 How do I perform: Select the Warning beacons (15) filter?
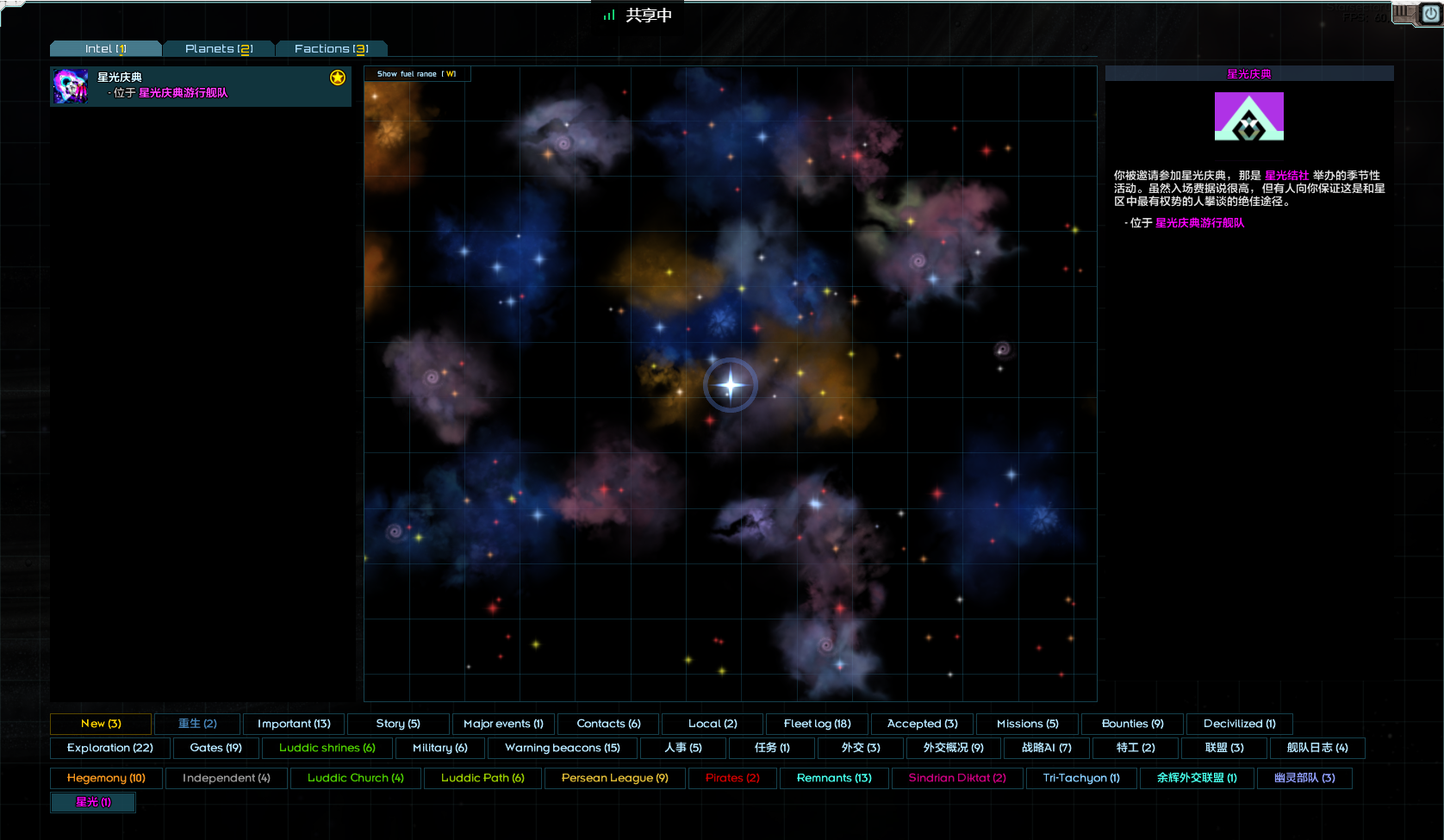point(562,748)
